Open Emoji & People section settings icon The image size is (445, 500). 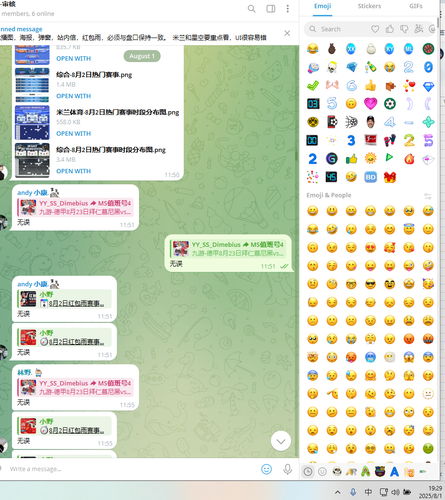(x=428, y=196)
